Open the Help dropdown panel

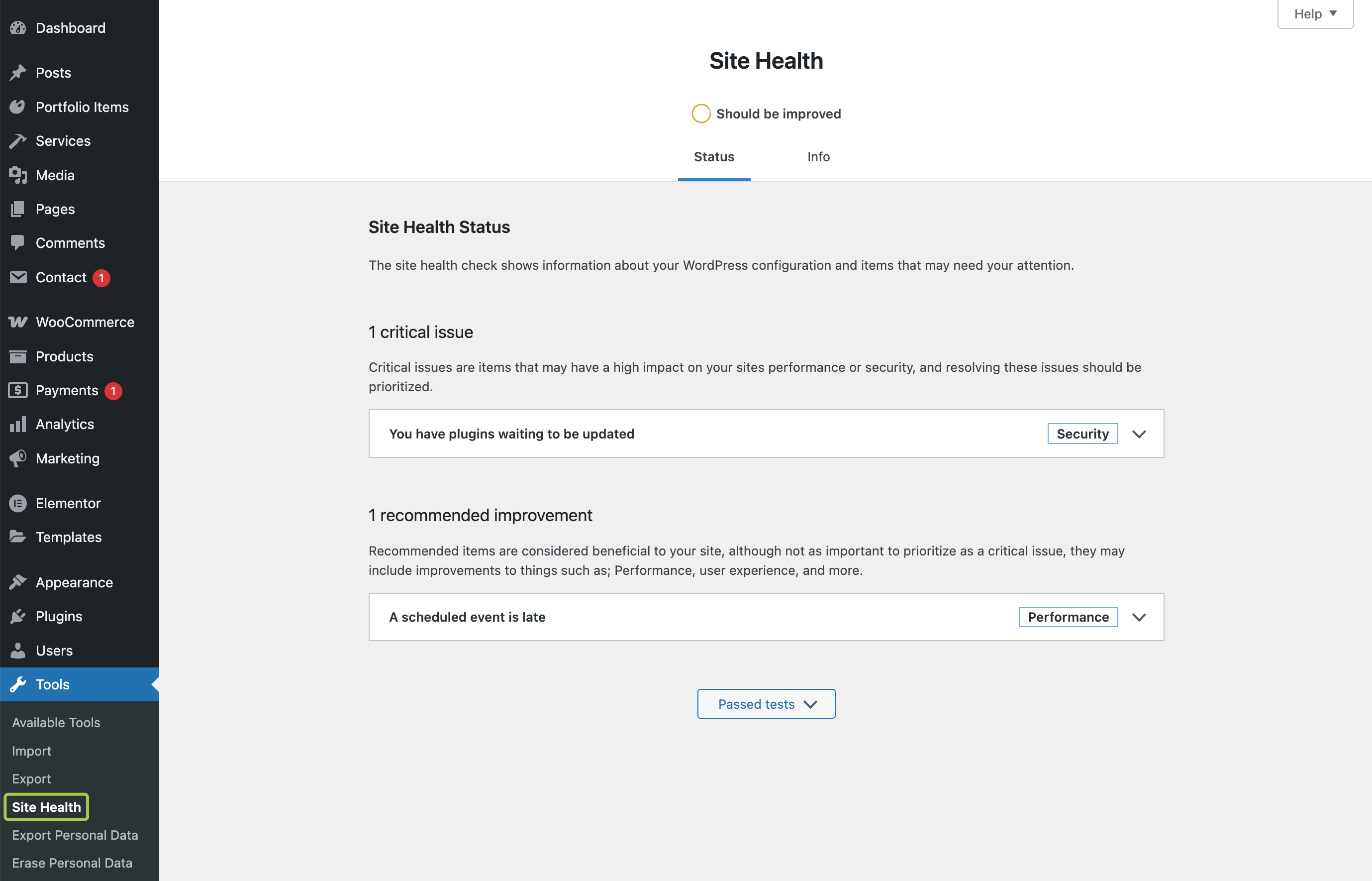pos(1315,14)
